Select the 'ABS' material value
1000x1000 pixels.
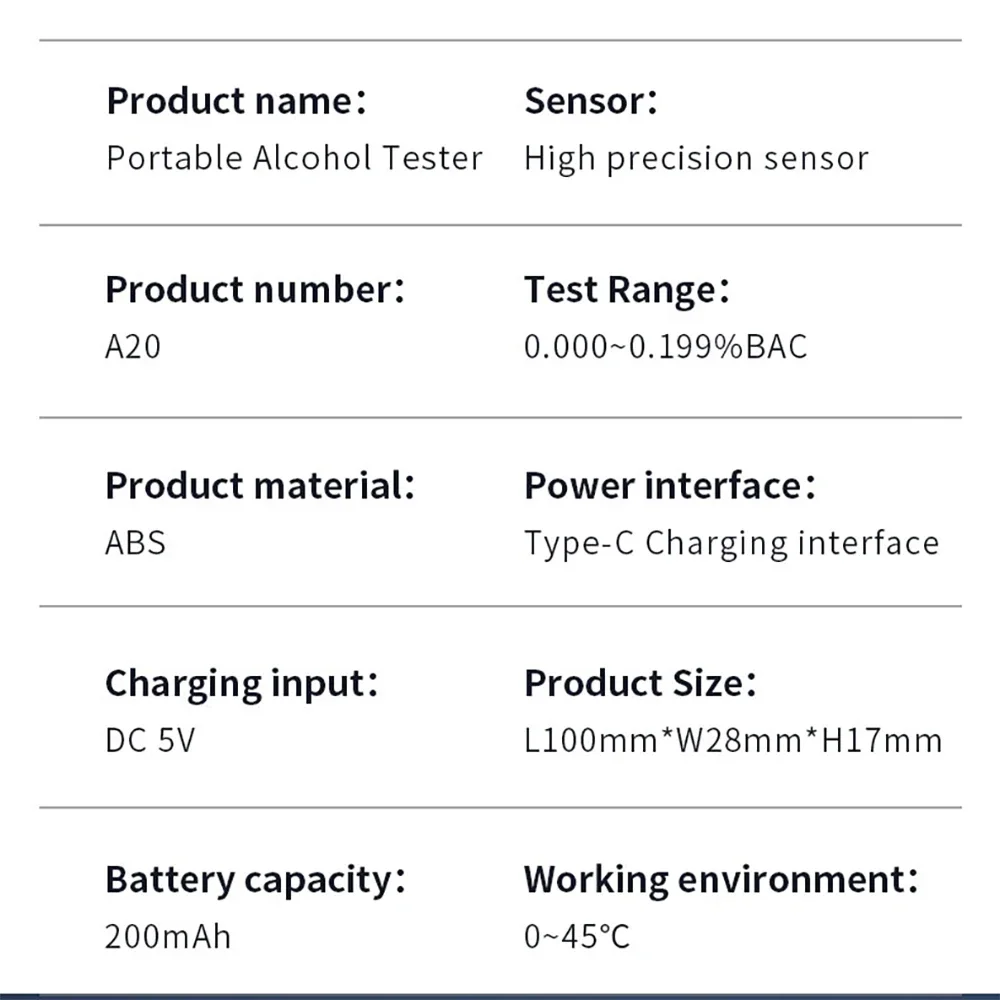click(x=135, y=543)
